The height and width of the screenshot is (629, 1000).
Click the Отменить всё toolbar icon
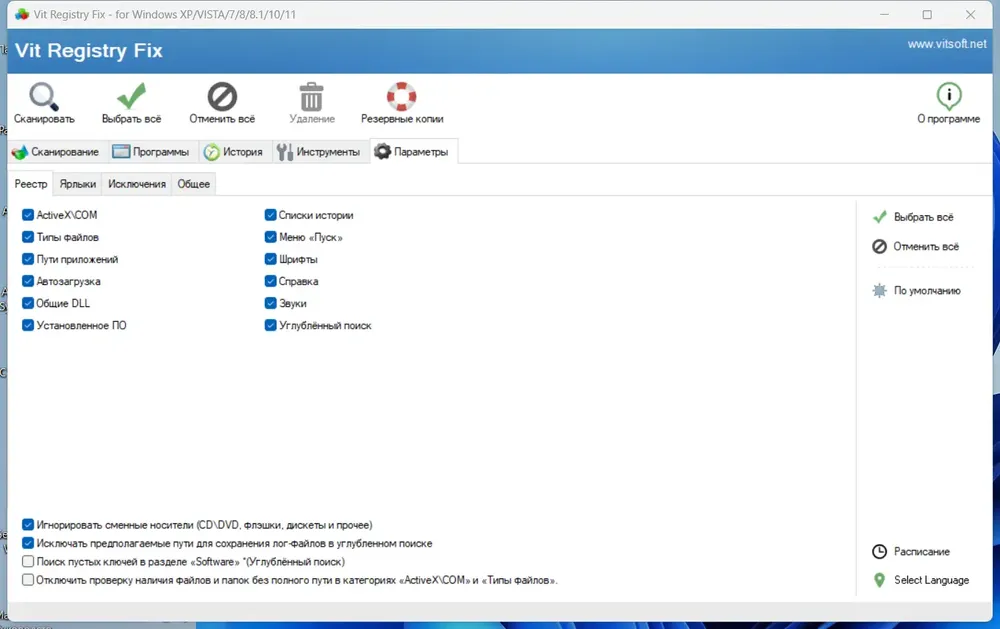[222, 97]
